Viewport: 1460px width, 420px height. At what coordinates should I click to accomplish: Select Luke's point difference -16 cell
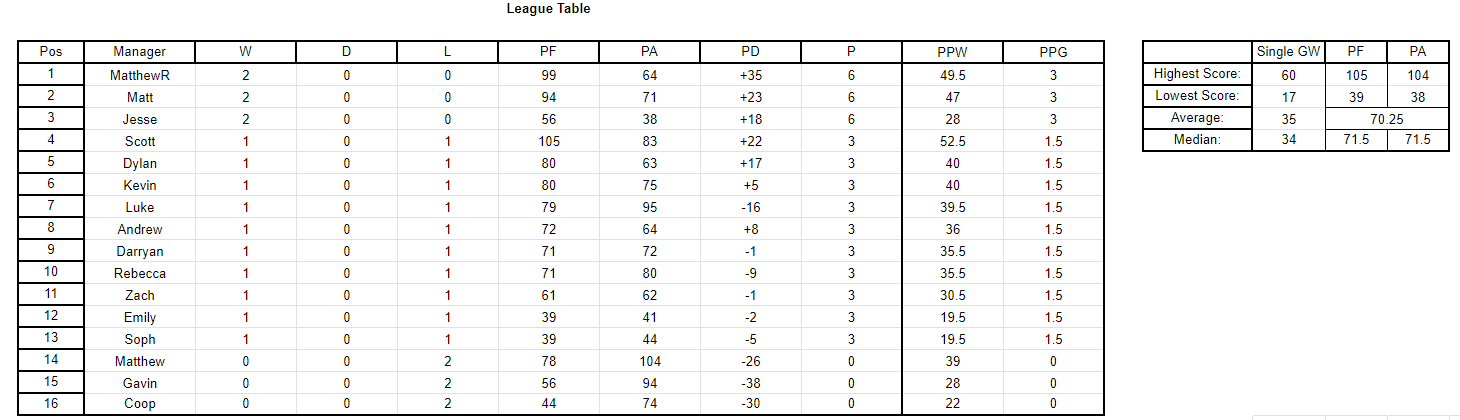[750, 207]
